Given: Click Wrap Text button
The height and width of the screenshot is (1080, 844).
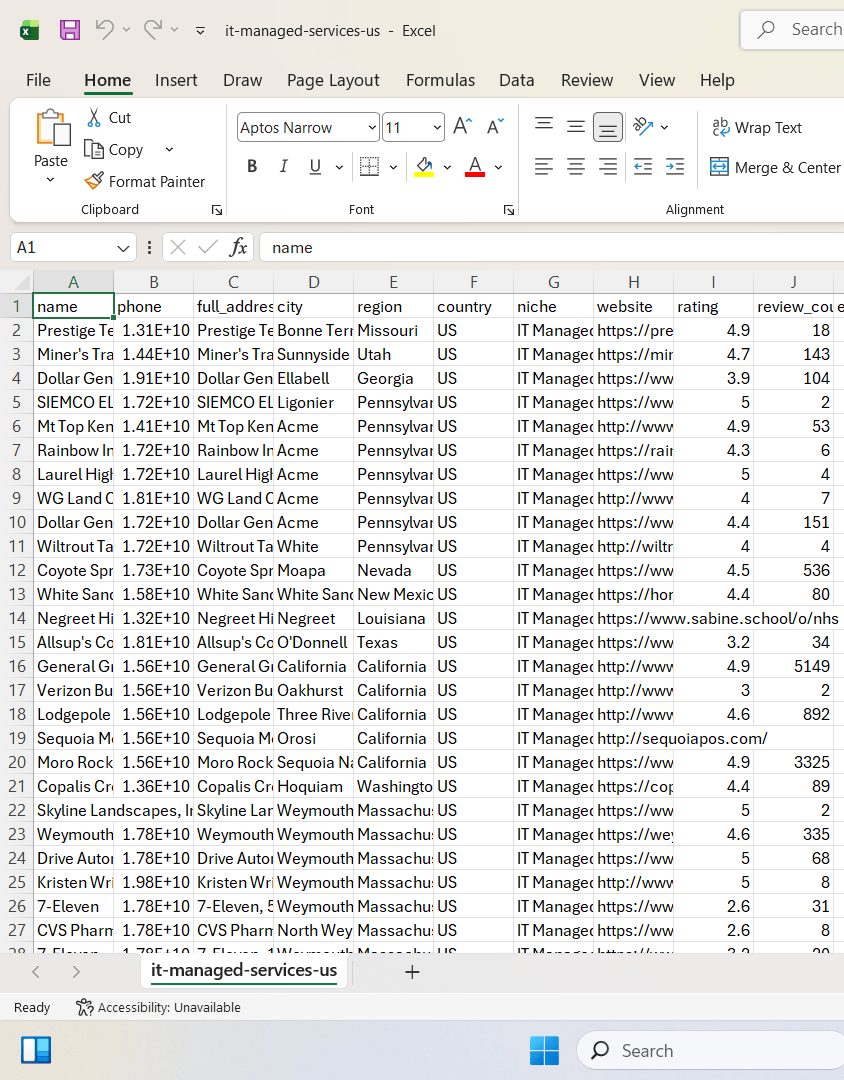Looking at the screenshot, I should pos(756,127).
